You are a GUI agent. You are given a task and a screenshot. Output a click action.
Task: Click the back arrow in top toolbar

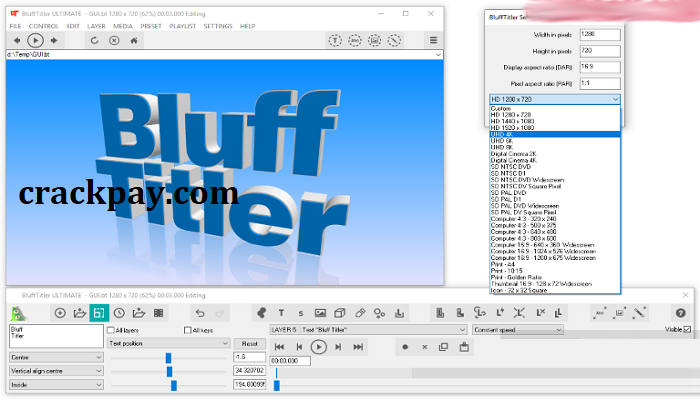(x=17, y=41)
